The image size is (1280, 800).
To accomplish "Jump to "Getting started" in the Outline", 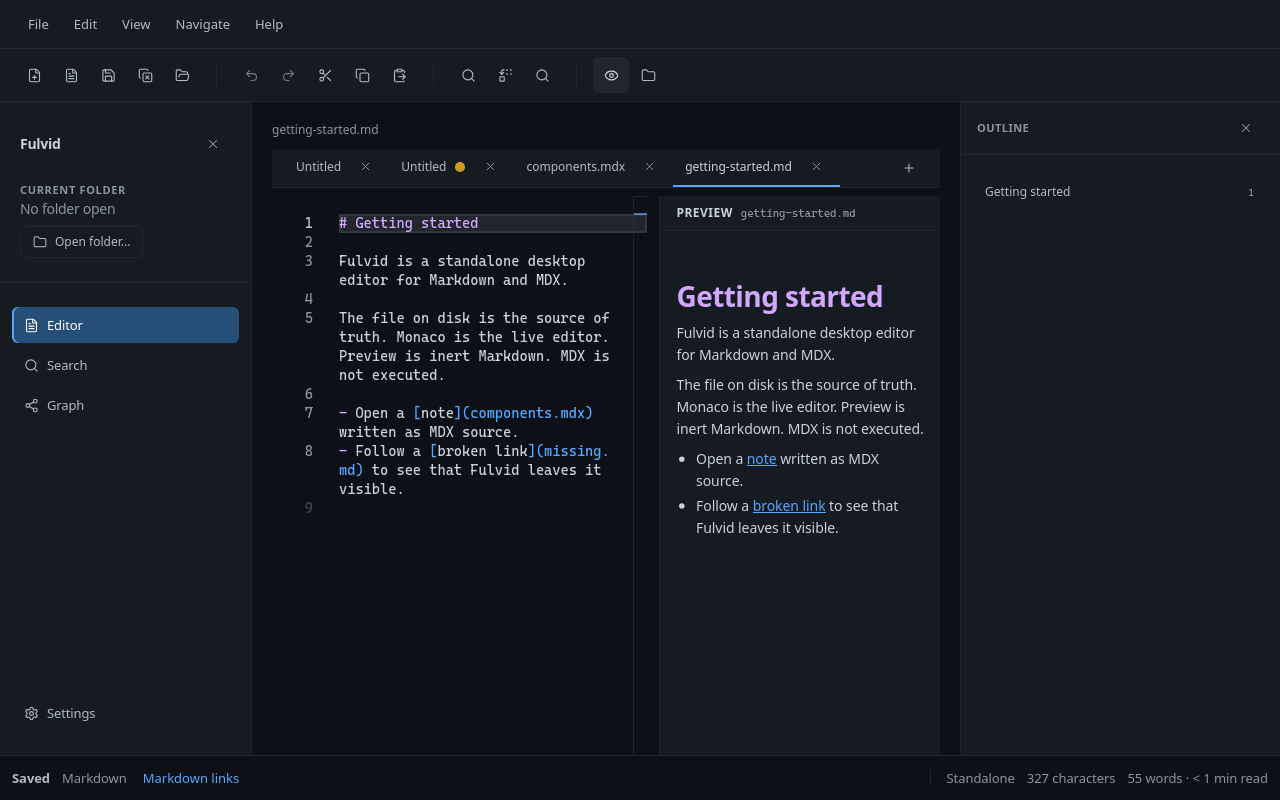I will click(1120, 192).
